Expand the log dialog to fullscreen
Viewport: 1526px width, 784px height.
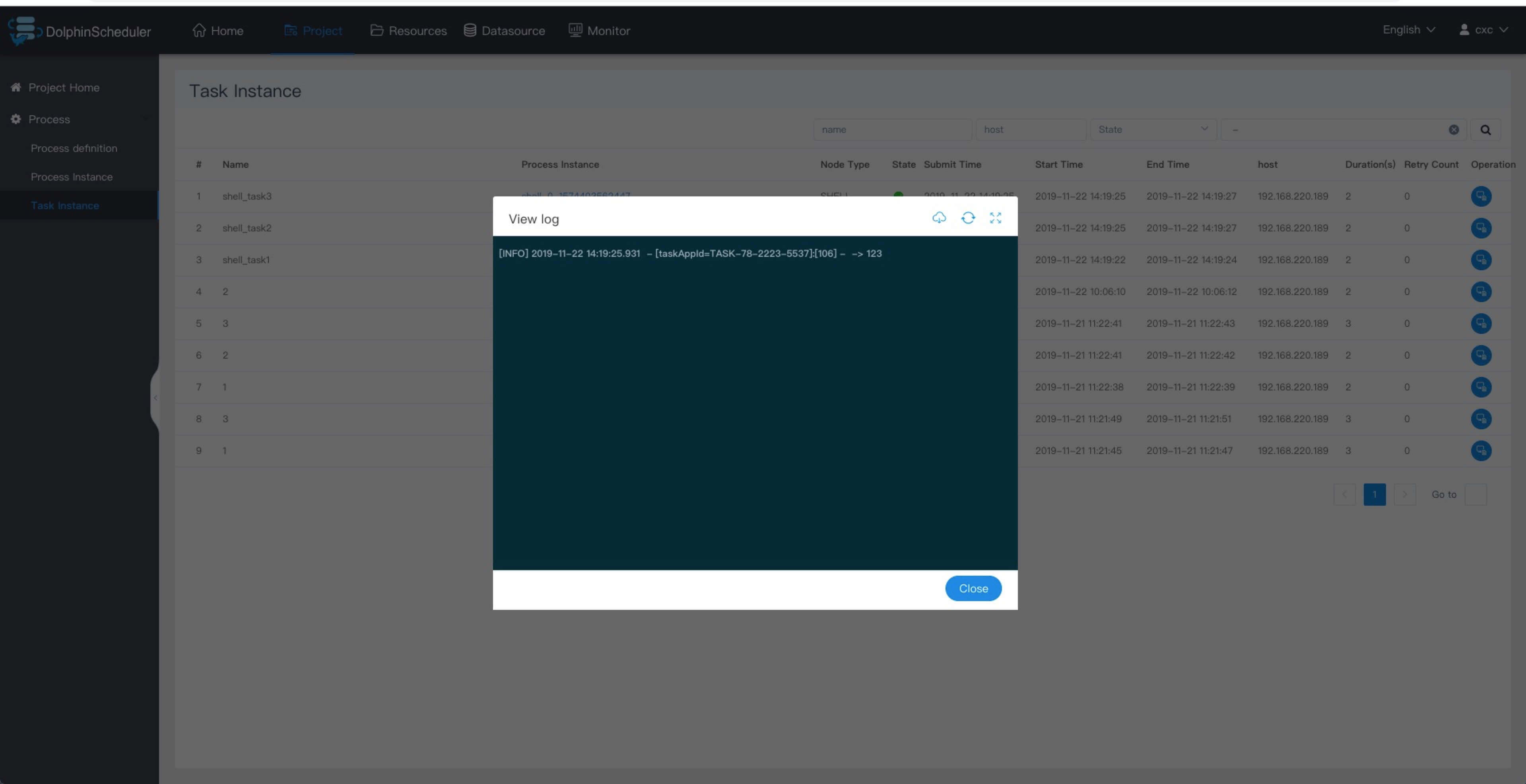[x=995, y=218]
